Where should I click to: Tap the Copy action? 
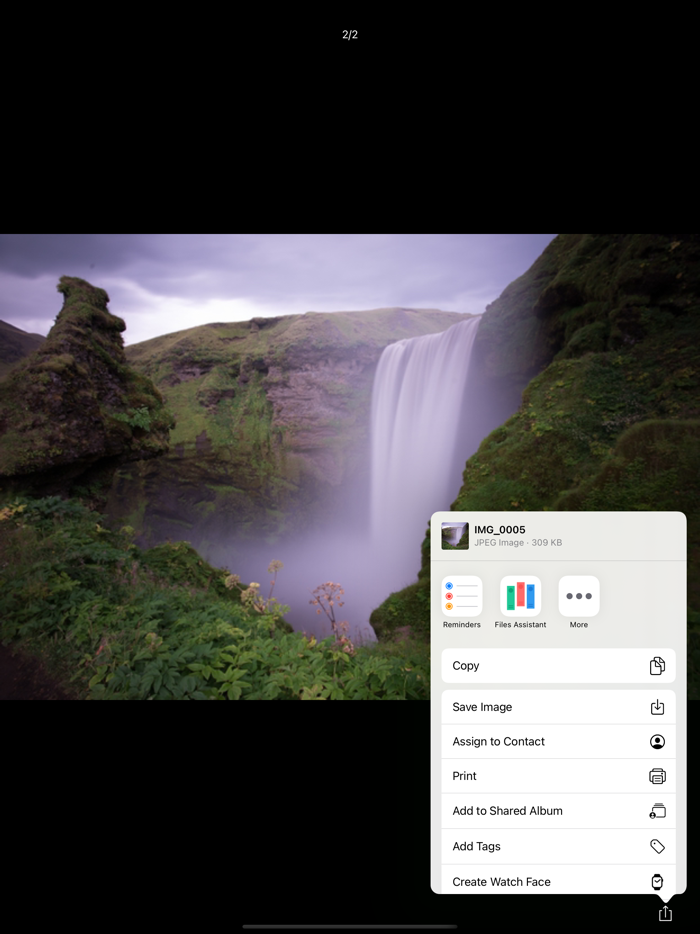point(558,666)
